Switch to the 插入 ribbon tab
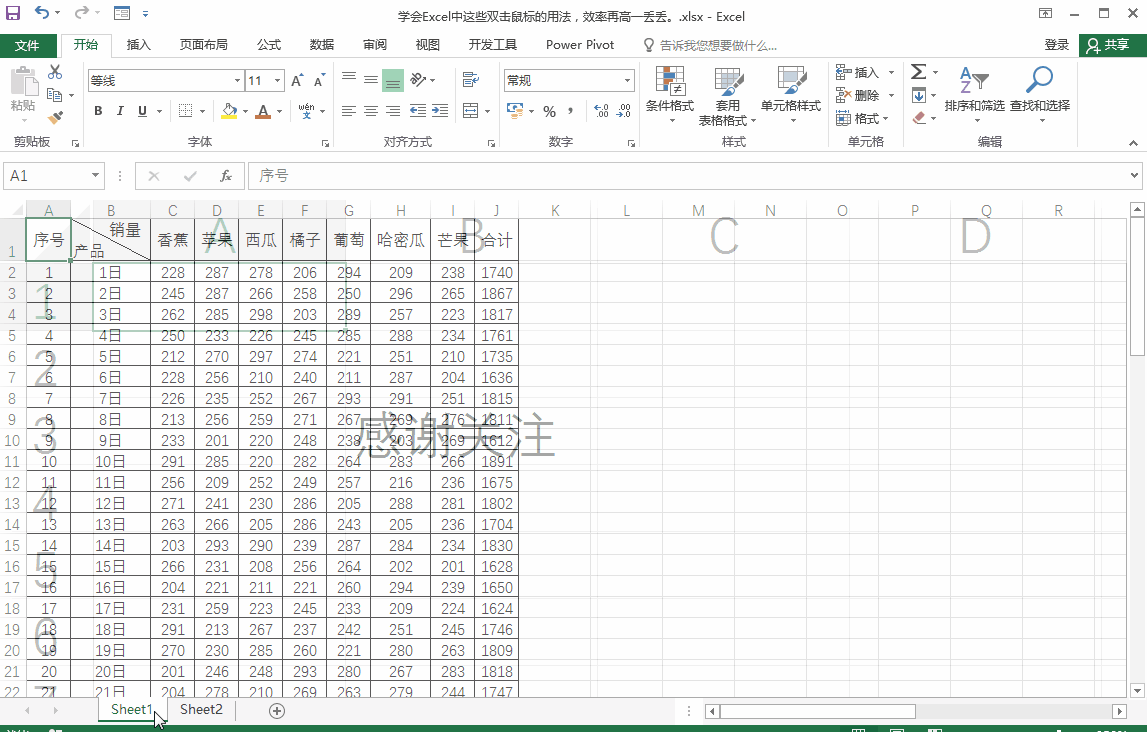Screen dimensions: 1147x732 tap(138, 45)
